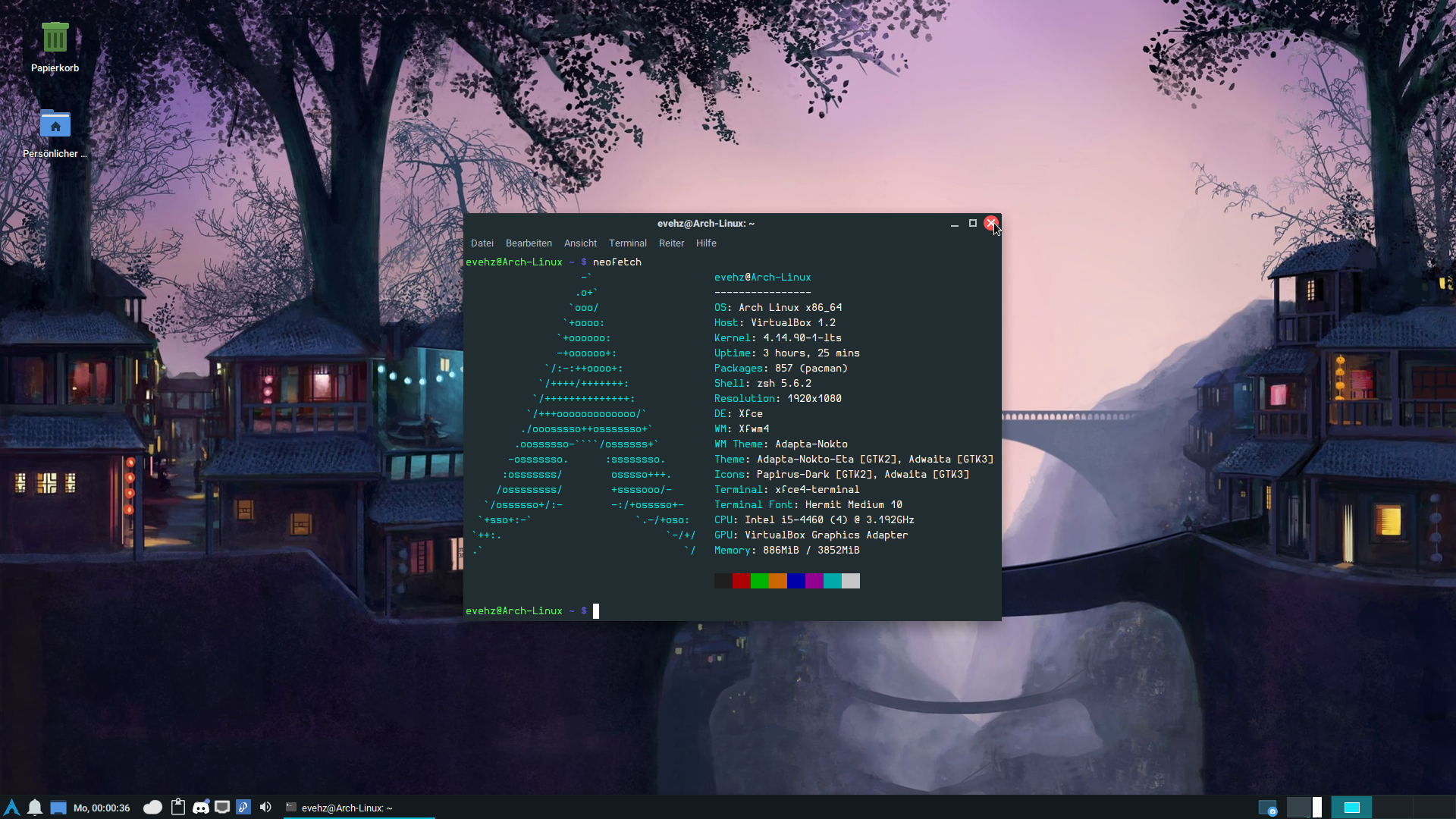Click the 'WM: Xfwm4' line
Screen dimensions: 1456x819
coord(742,429)
